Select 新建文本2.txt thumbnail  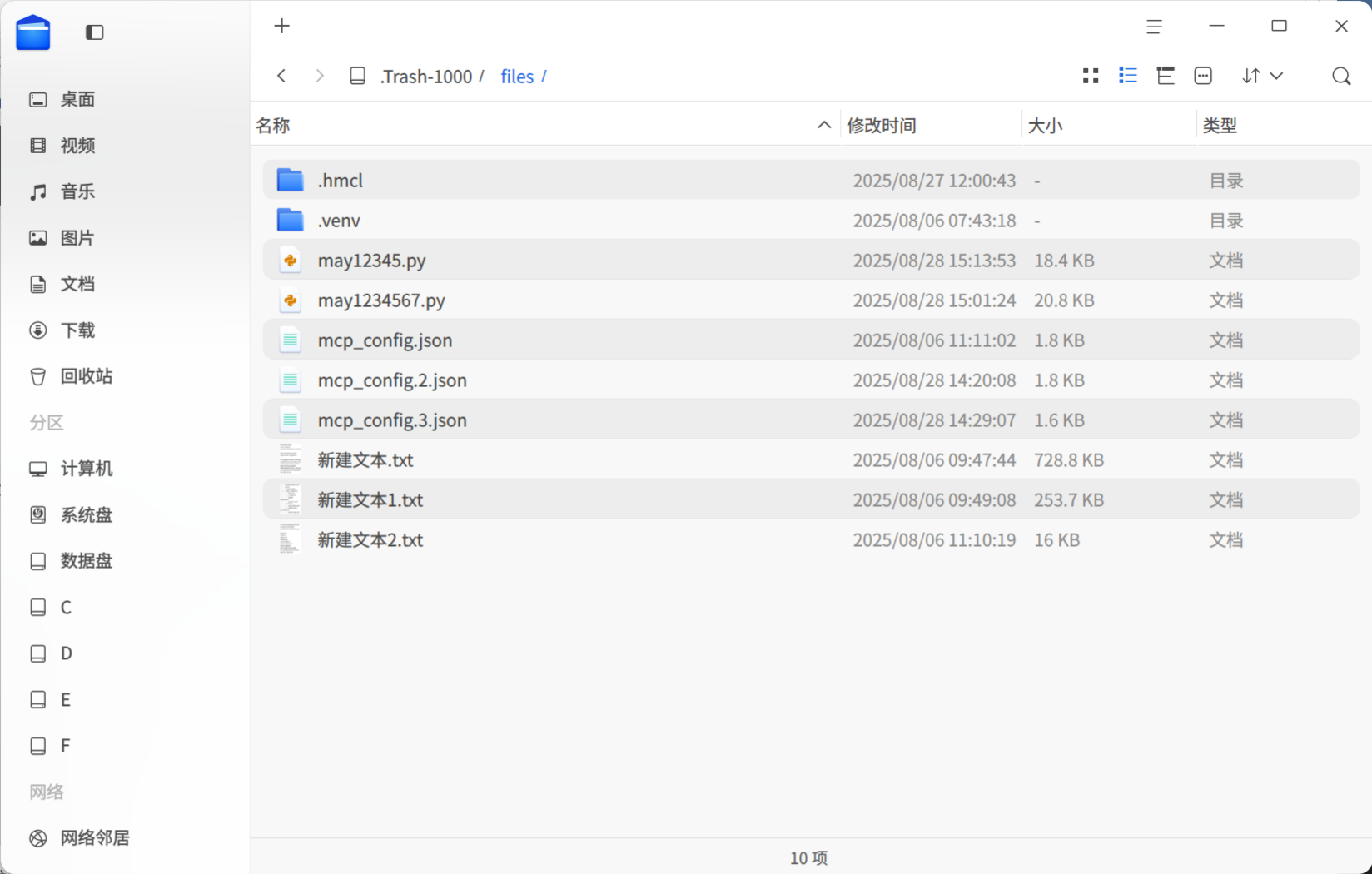tap(290, 539)
